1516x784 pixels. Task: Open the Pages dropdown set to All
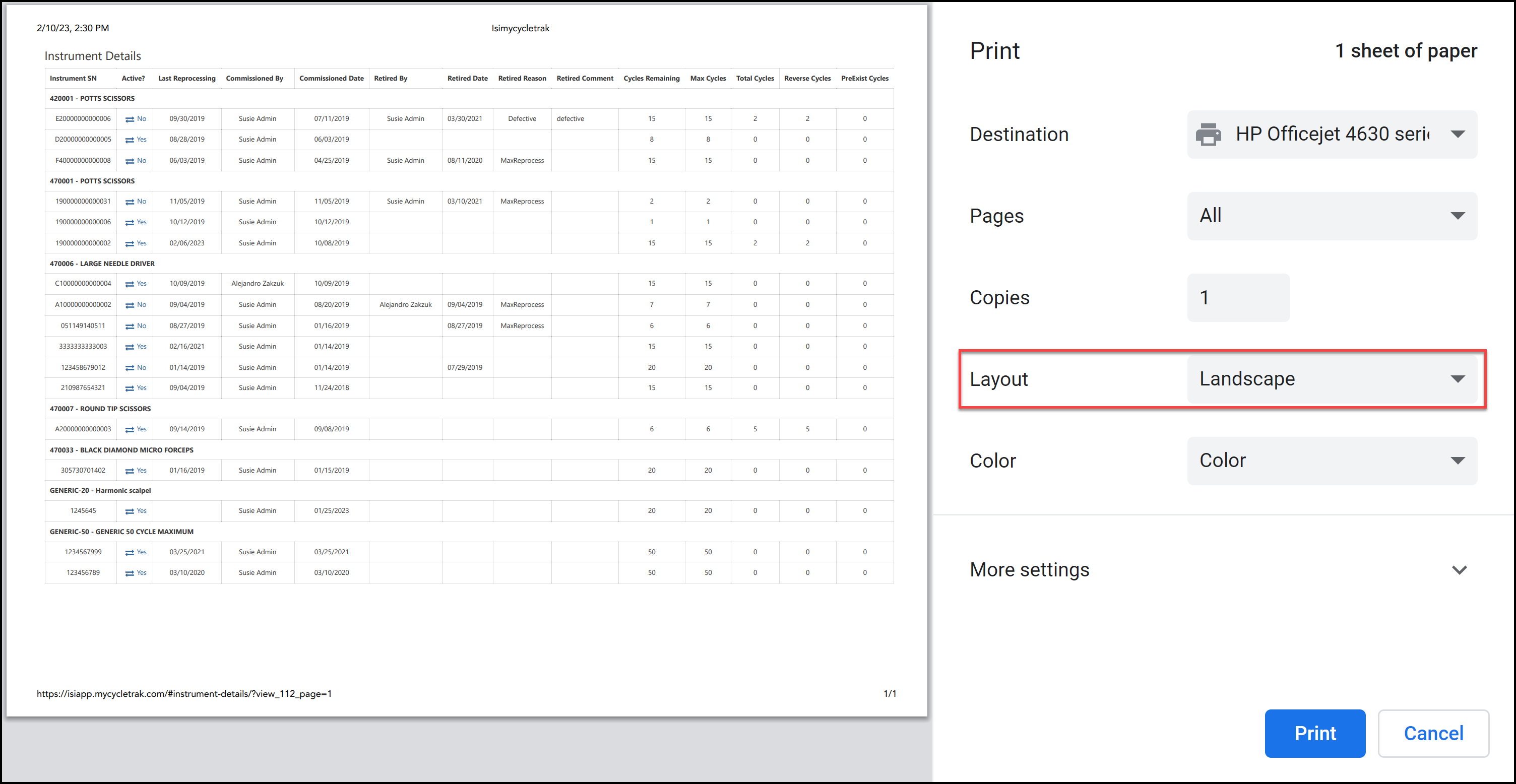pos(1332,216)
